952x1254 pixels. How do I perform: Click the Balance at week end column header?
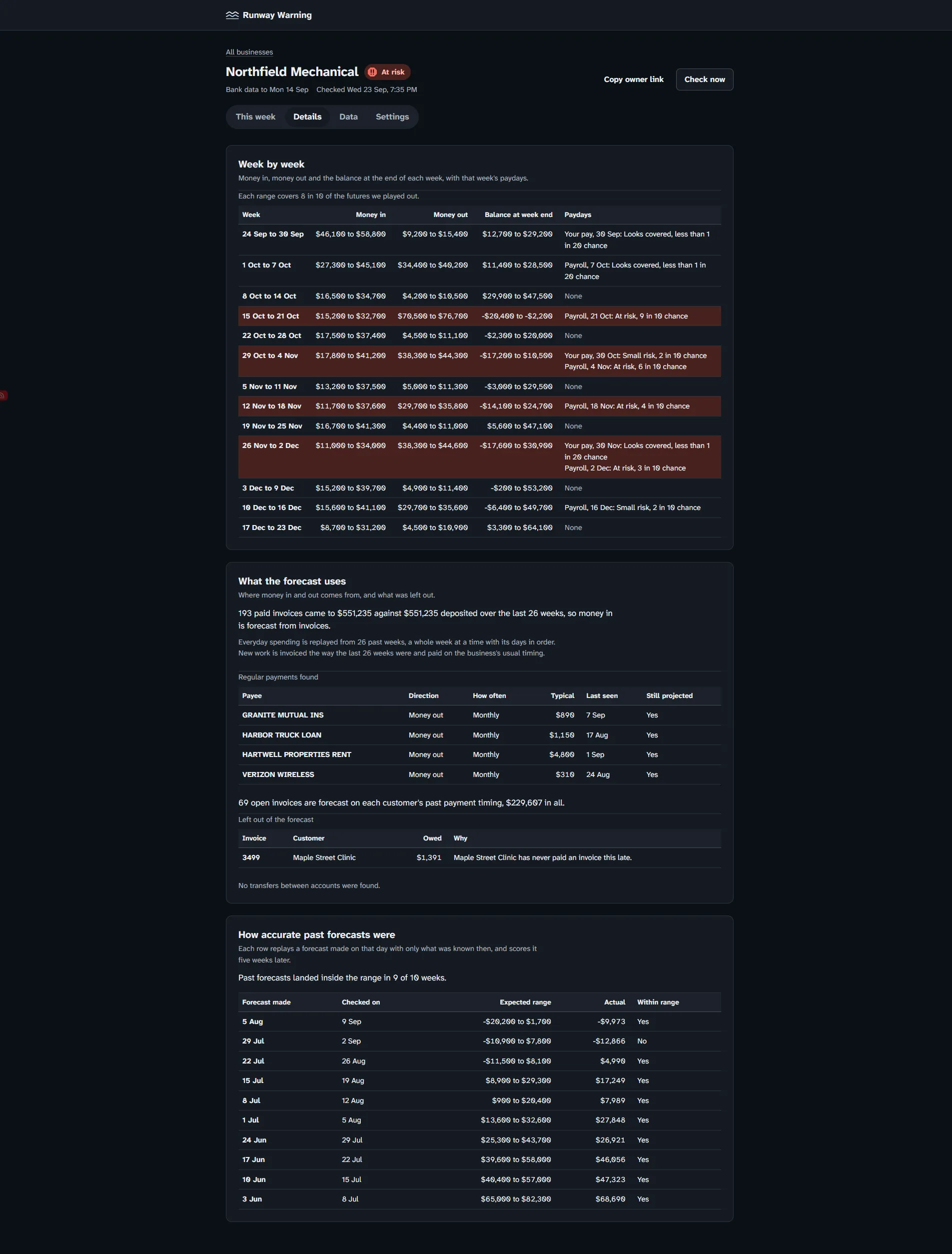(518, 215)
